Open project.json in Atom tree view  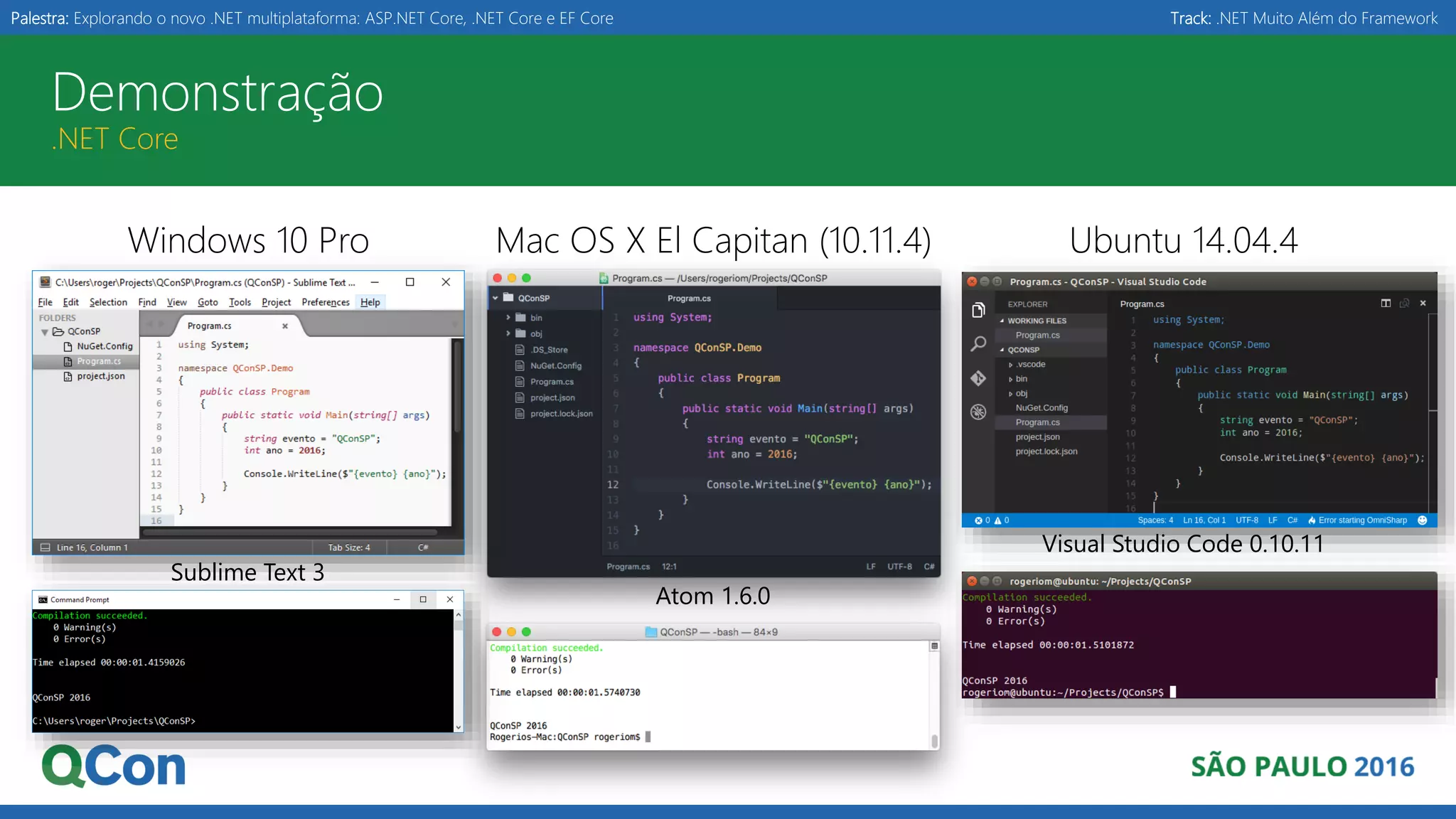click(552, 398)
